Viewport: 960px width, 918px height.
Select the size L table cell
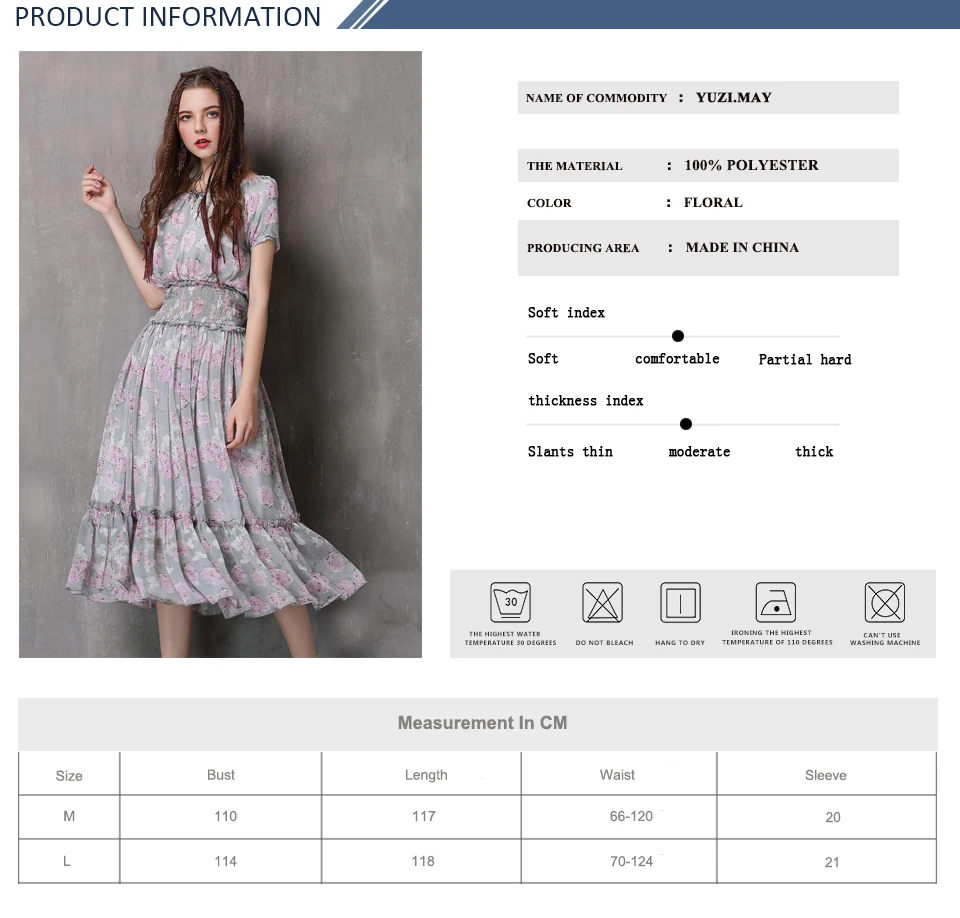[x=69, y=861]
